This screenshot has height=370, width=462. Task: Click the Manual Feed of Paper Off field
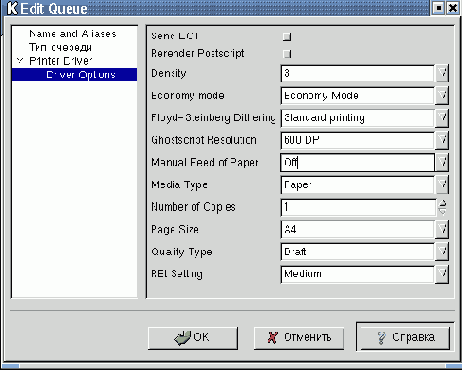tap(357, 162)
